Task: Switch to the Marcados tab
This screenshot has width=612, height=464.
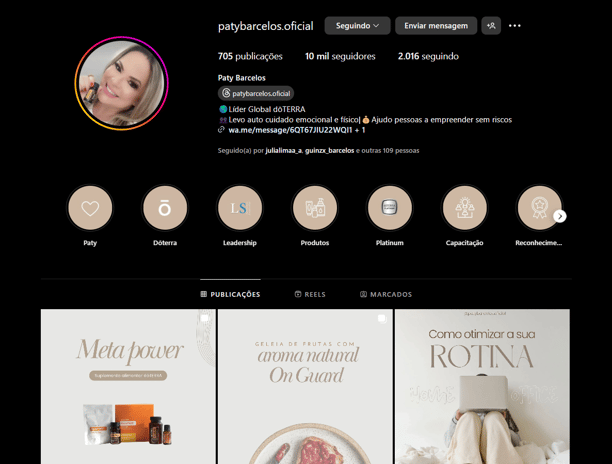Action: pyautogui.click(x=386, y=294)
